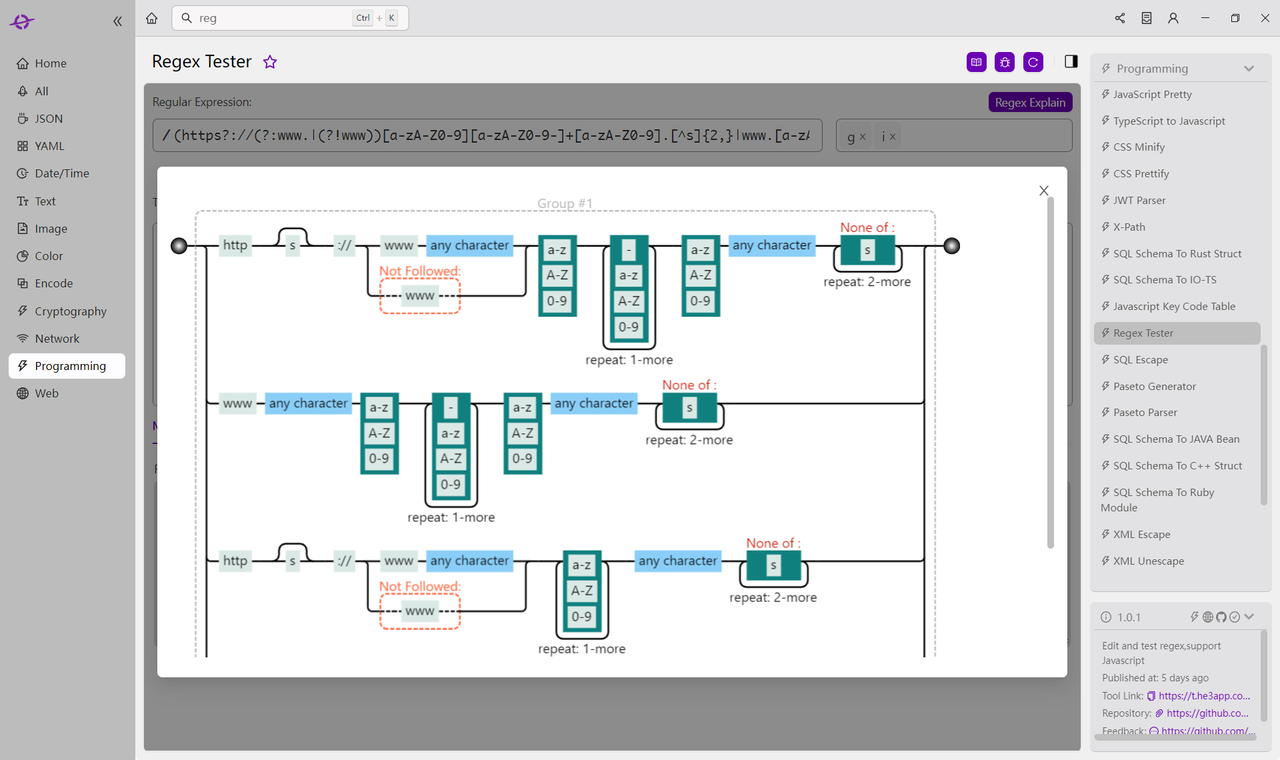Select Regex Tester in tool list

tap(1177, 333)
